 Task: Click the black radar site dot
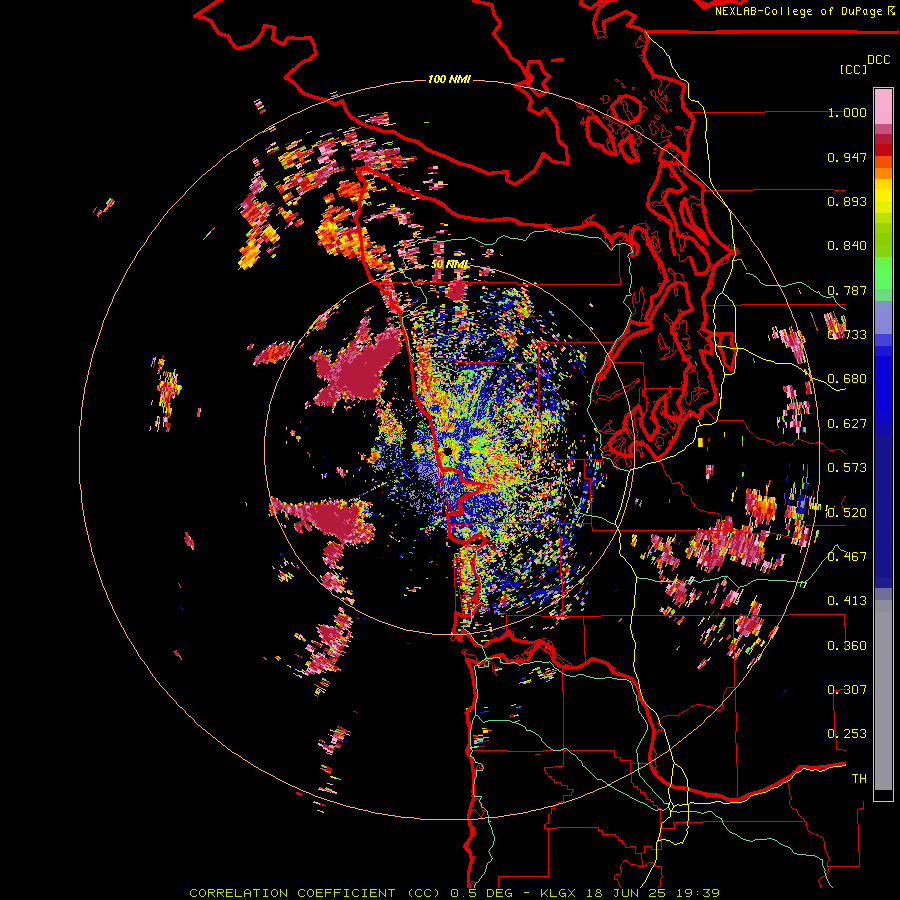(x=448, y=452)
